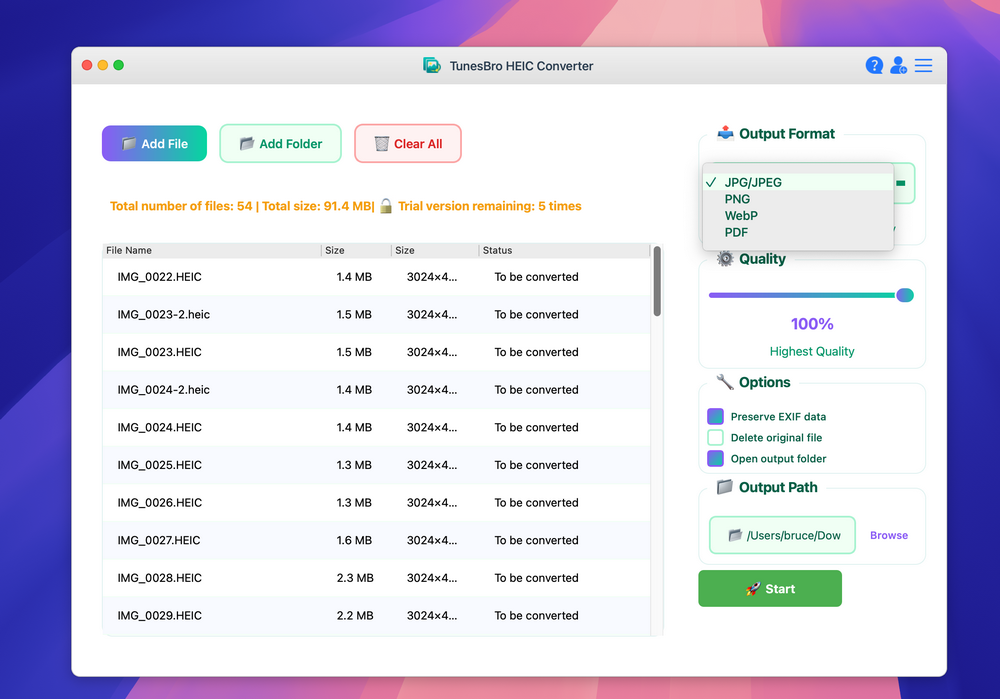The width and height of the screenshot is (1000, 699).
Task: Click the Status column header
Action: 564,250
